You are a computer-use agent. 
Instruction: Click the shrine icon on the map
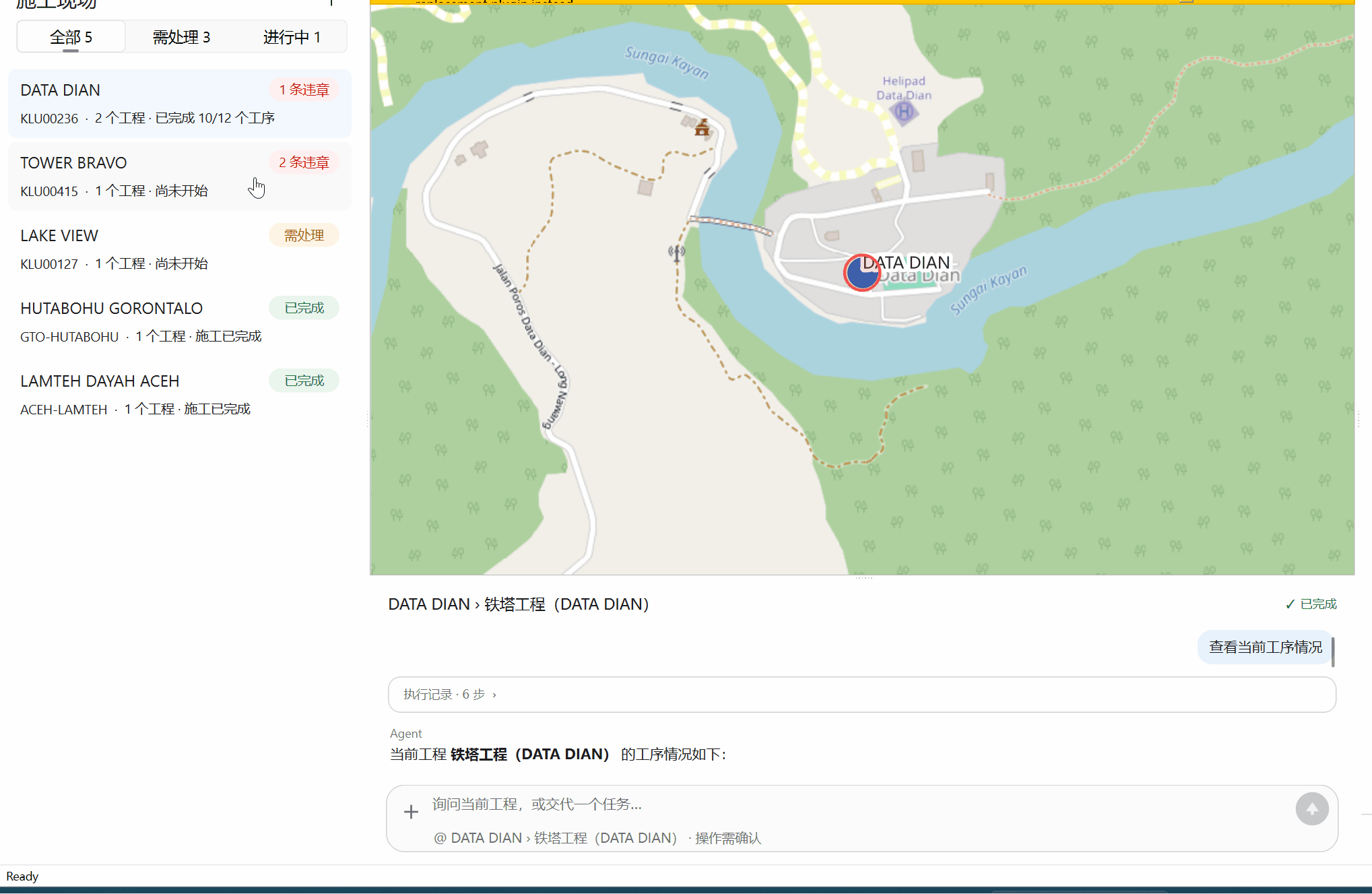[x=702, y=127]
